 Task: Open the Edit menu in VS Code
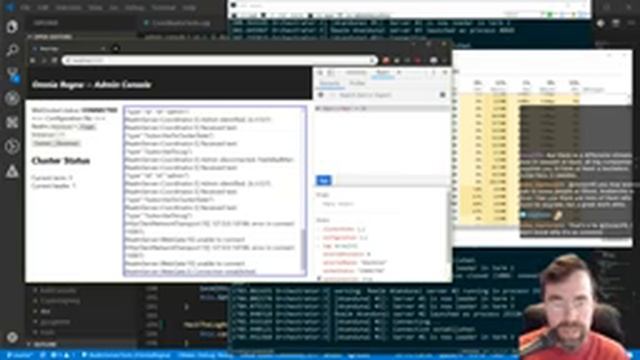tap(42, 7)
